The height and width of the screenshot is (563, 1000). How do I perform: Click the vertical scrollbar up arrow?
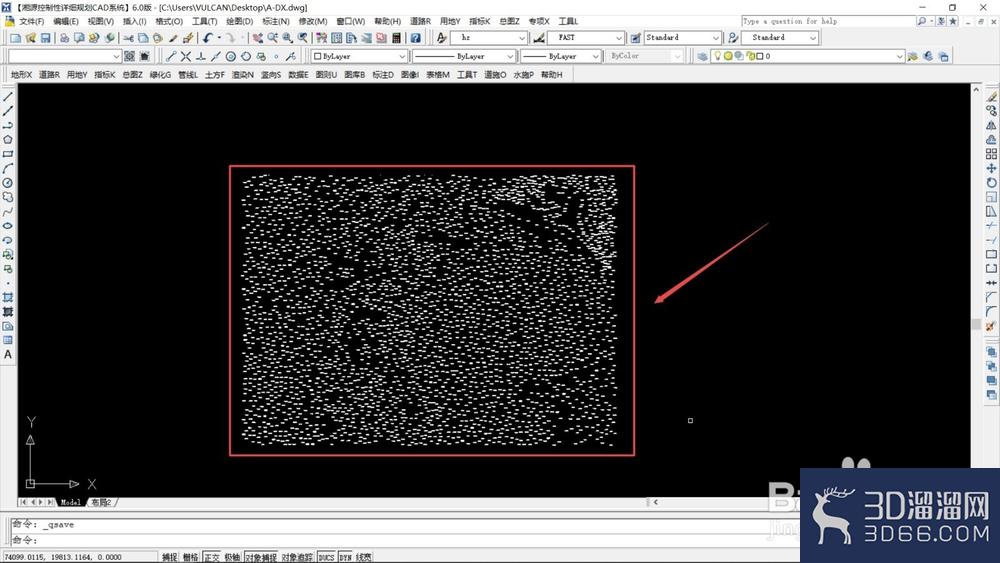[x=976, y=90]
